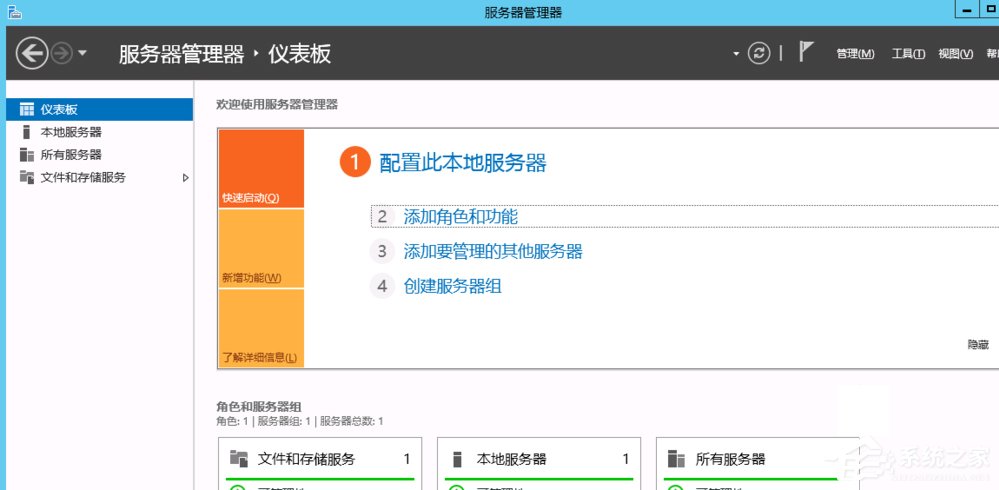
Task: Click the 仪表板 dashboard icon in sidebar
Action: (27, 109)
